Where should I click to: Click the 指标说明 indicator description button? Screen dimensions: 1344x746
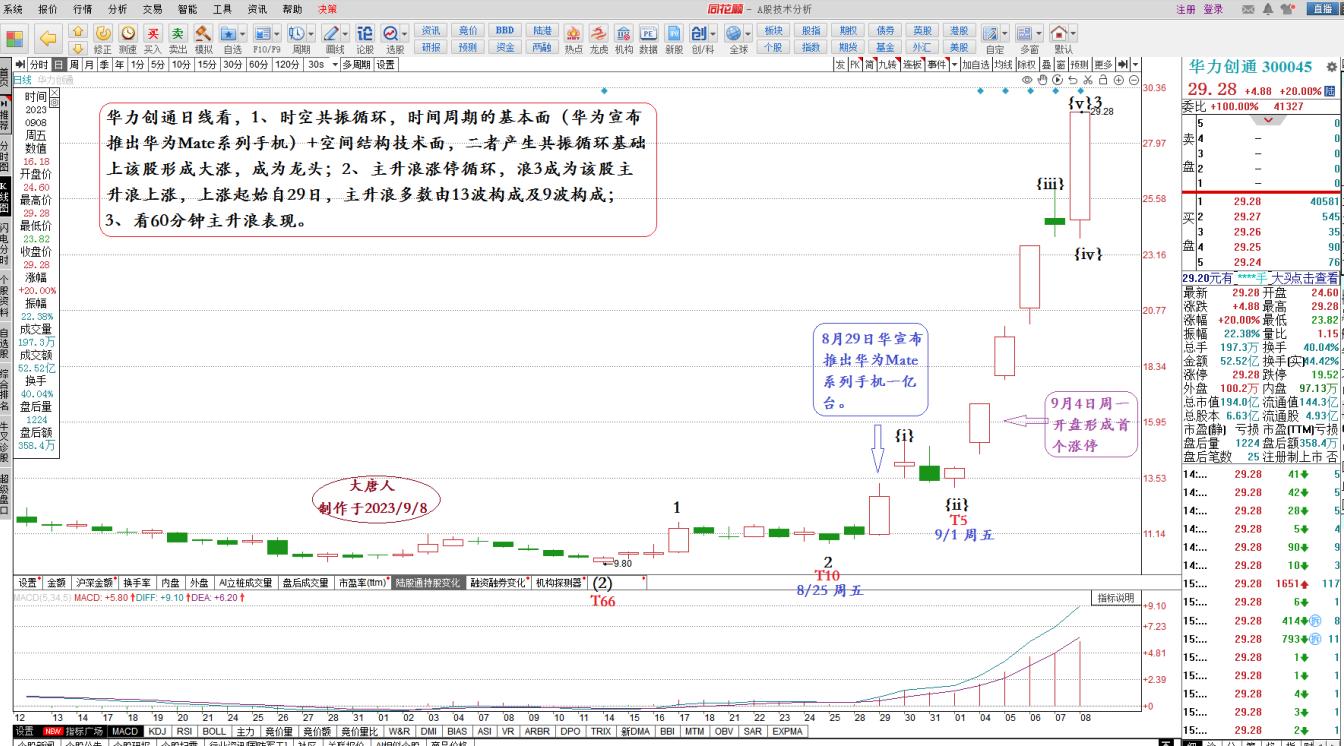1114,598
